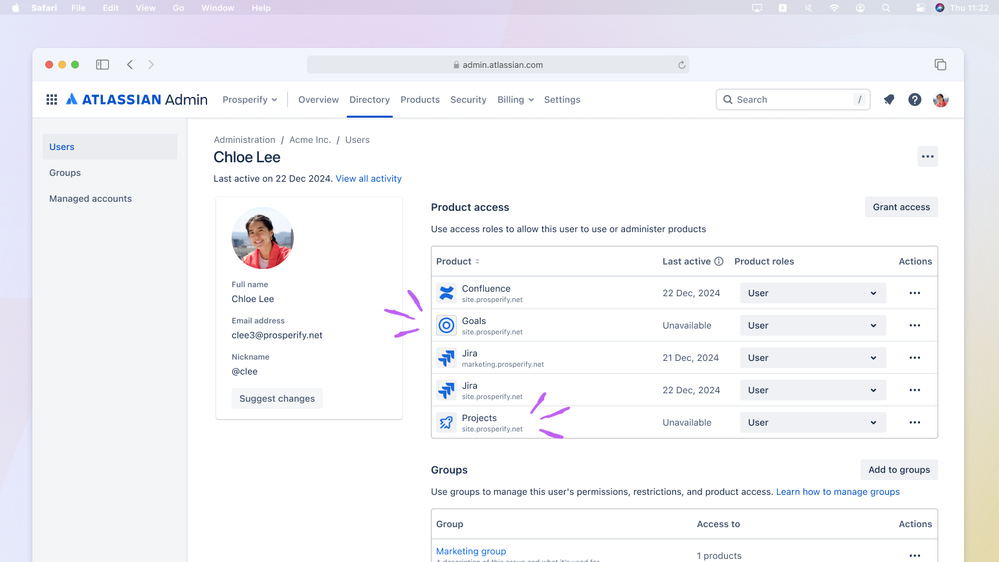
Task: Open the user profile avatar menu
Action: [x=940, y=99]
